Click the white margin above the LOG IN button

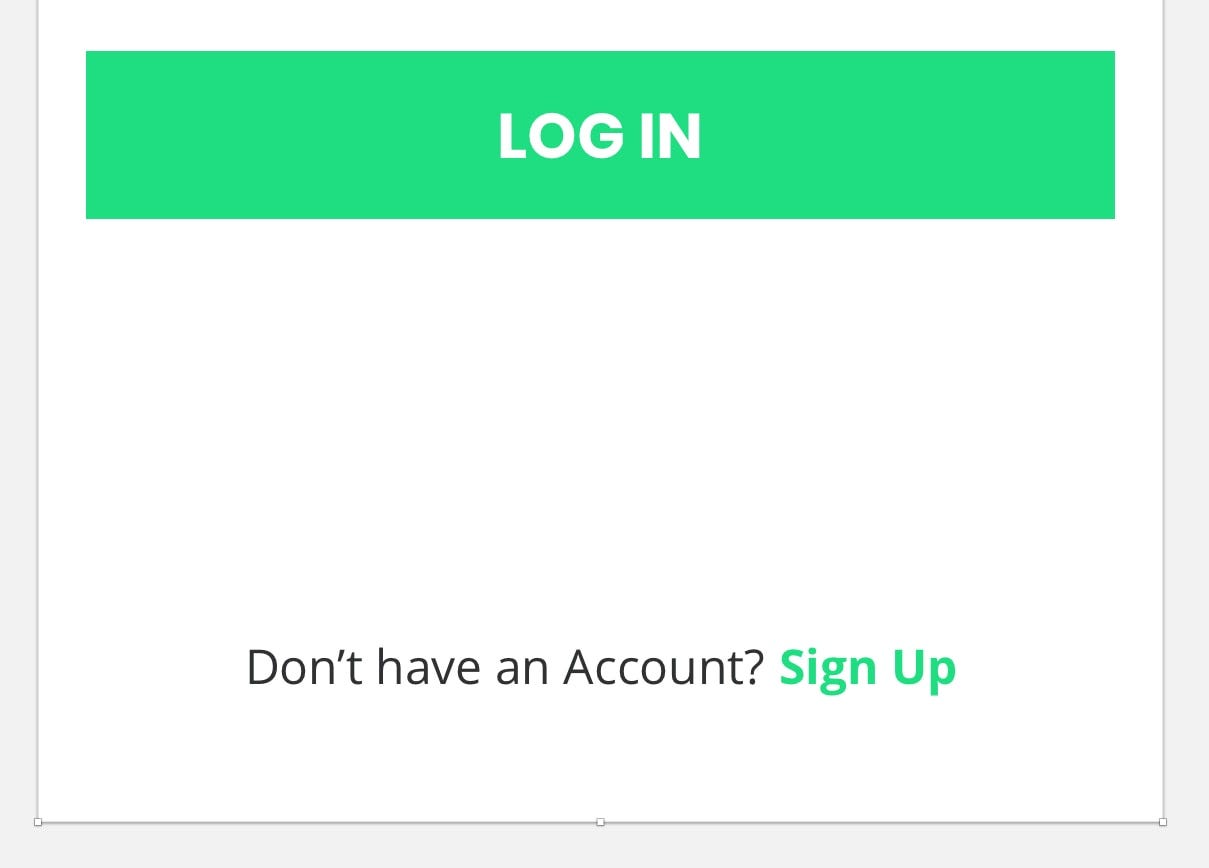click(600, 25)
